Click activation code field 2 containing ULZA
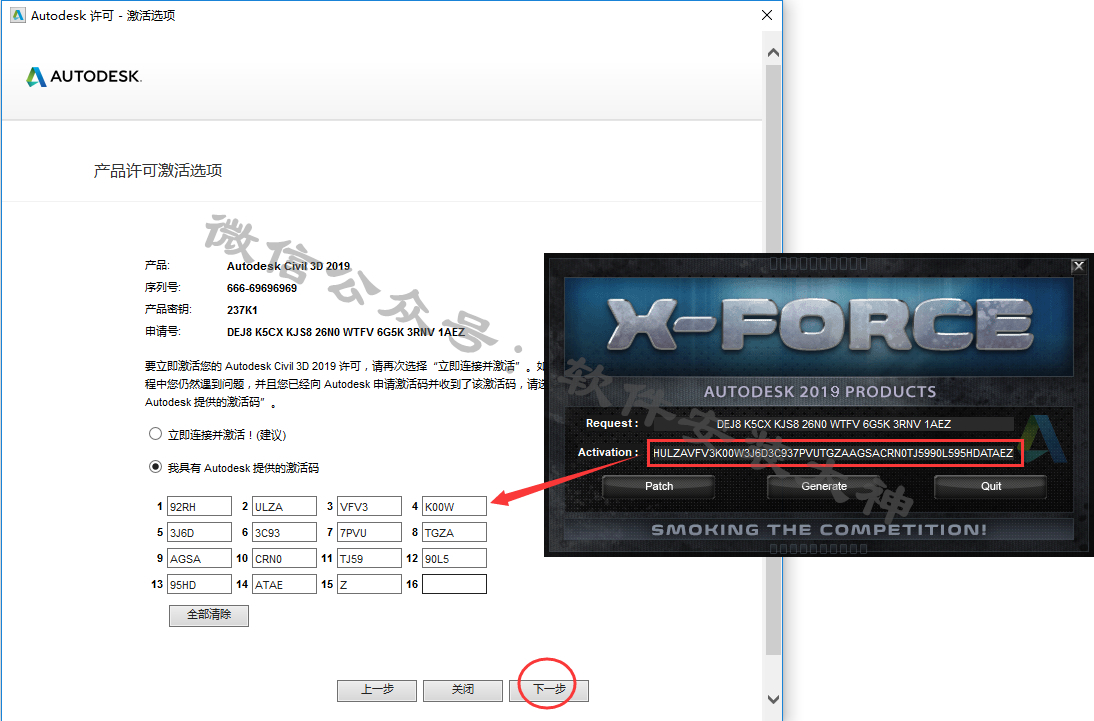 click(x=285, y=506)
